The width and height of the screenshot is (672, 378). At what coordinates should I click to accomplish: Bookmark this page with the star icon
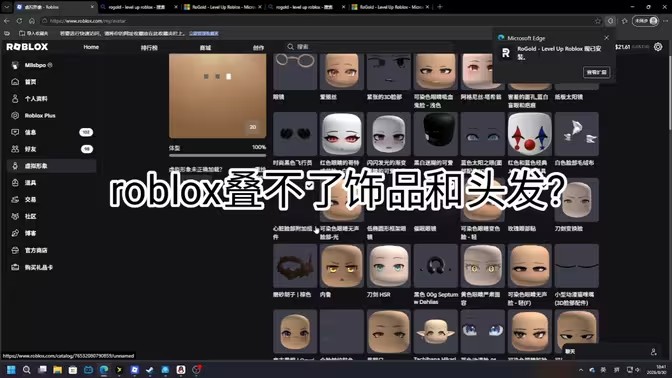(597, 21)
